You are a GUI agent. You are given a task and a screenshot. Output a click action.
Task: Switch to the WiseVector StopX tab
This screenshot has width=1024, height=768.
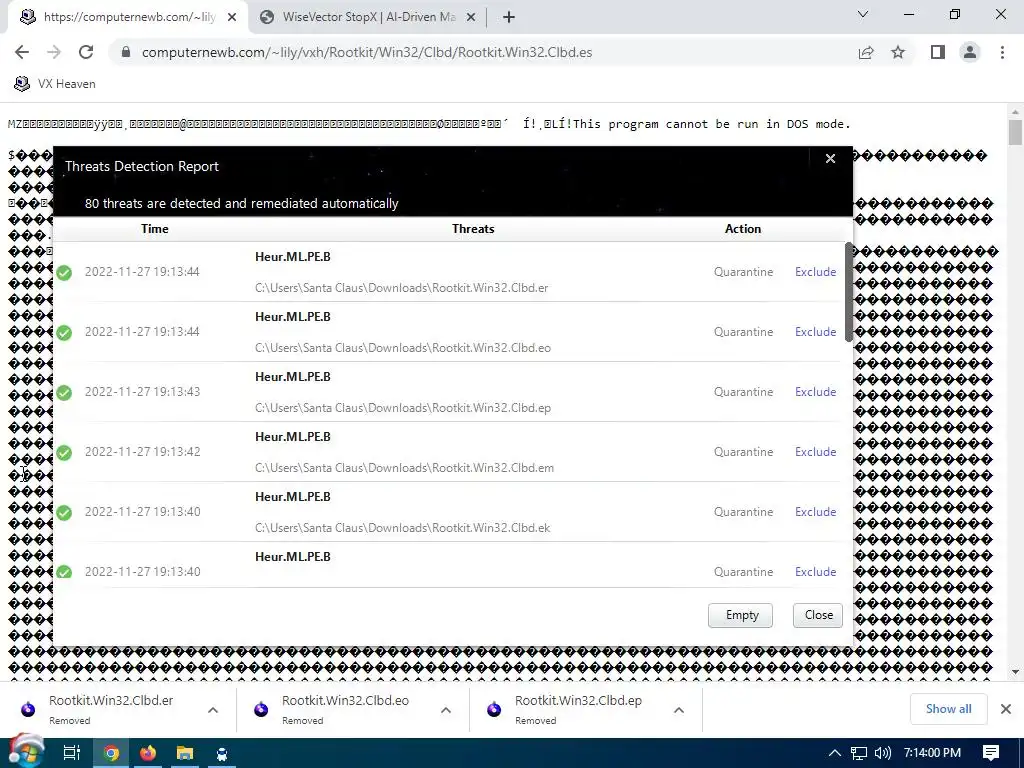tap(368, 17)
